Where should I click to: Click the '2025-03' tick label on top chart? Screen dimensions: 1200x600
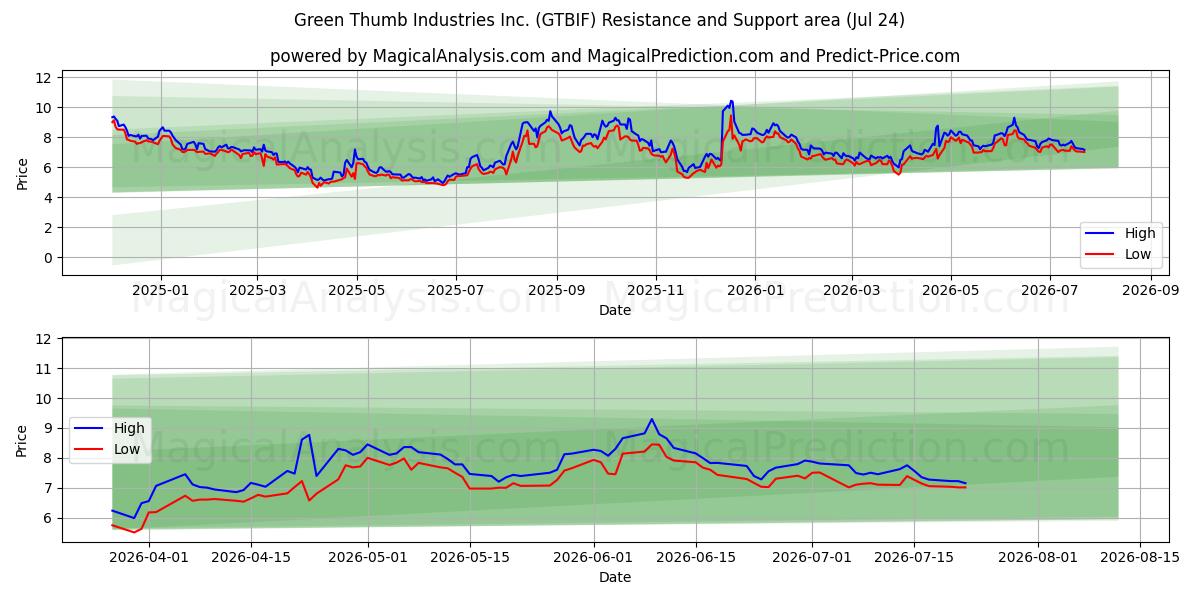257,289
